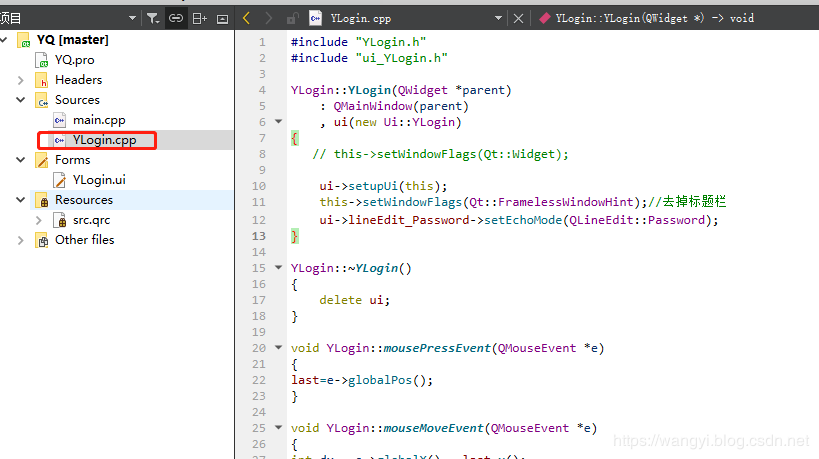Select YLogin.cpp in the project tree
Image resolution: width=819 pixels, height=459 pixels.
coord(104,140)
